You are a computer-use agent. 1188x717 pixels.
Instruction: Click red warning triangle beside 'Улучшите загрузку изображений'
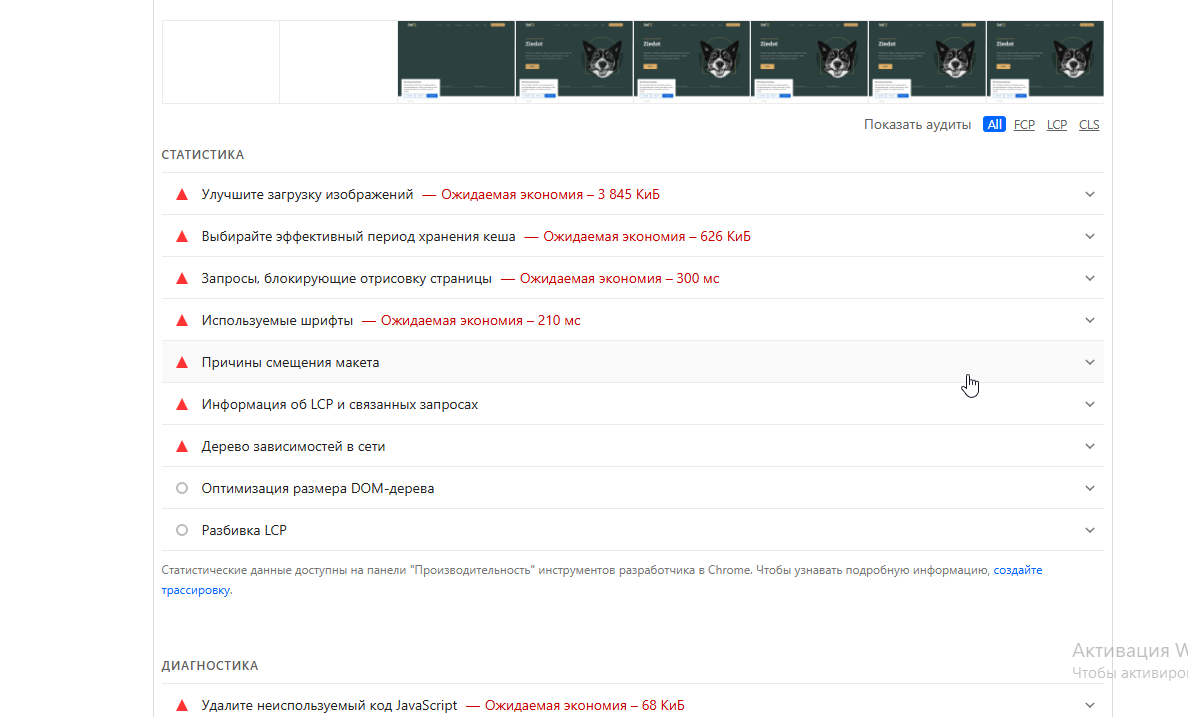(182, 194)
